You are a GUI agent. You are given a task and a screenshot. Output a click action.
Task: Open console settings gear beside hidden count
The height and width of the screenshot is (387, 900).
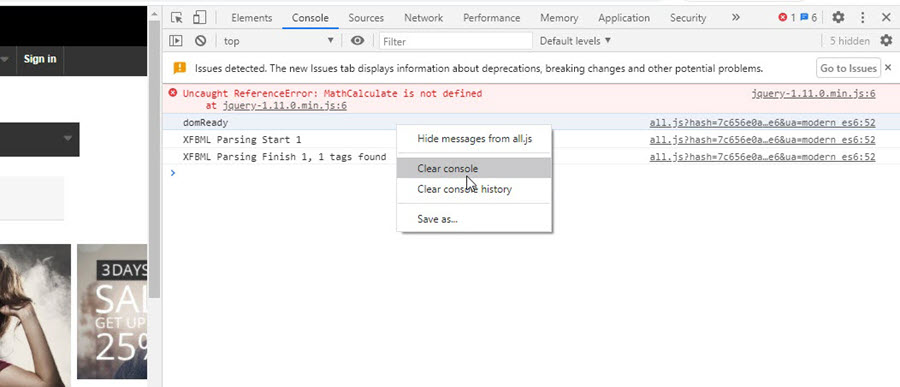(x=887, y=41)
